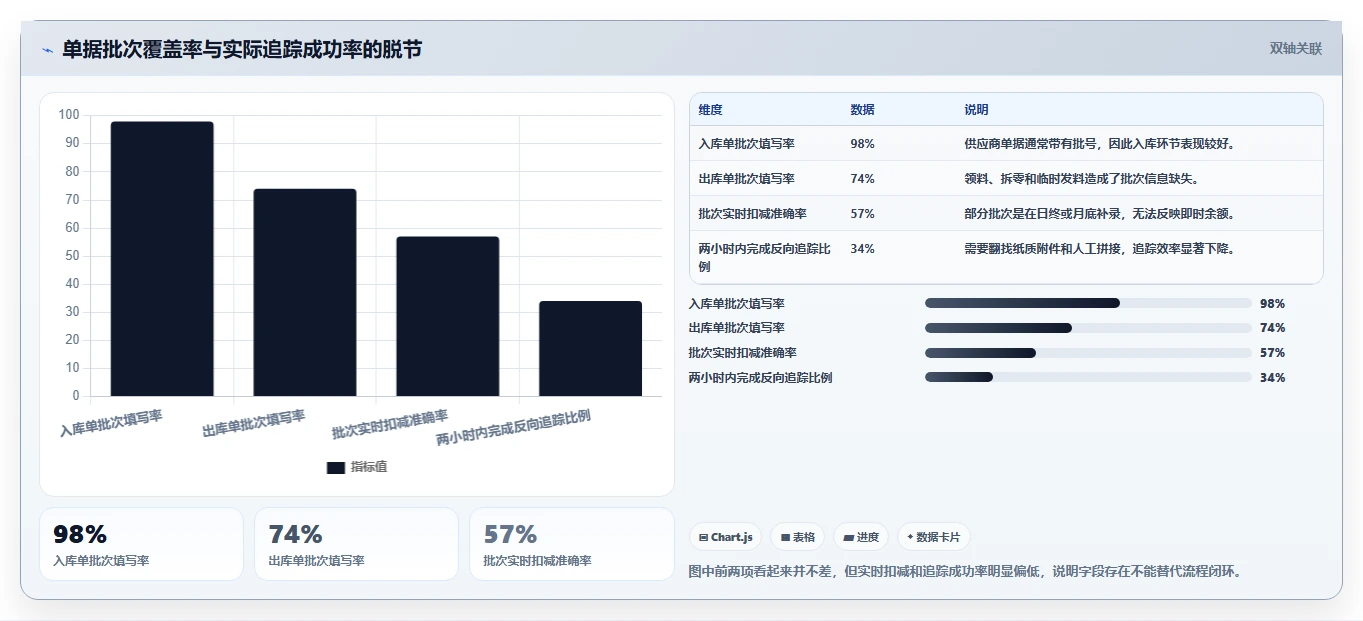Click the 74% label beside progress bar

click(x=1272, y=328)
